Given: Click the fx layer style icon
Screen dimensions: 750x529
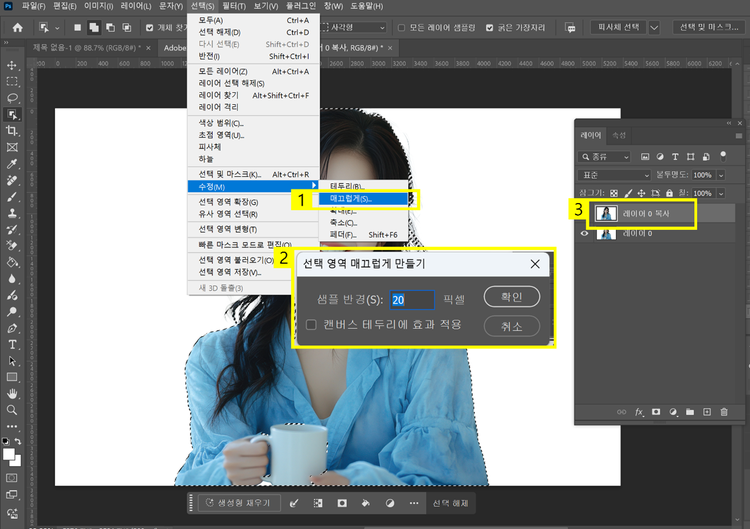Looking at the screenshot, I should [639, 412].
